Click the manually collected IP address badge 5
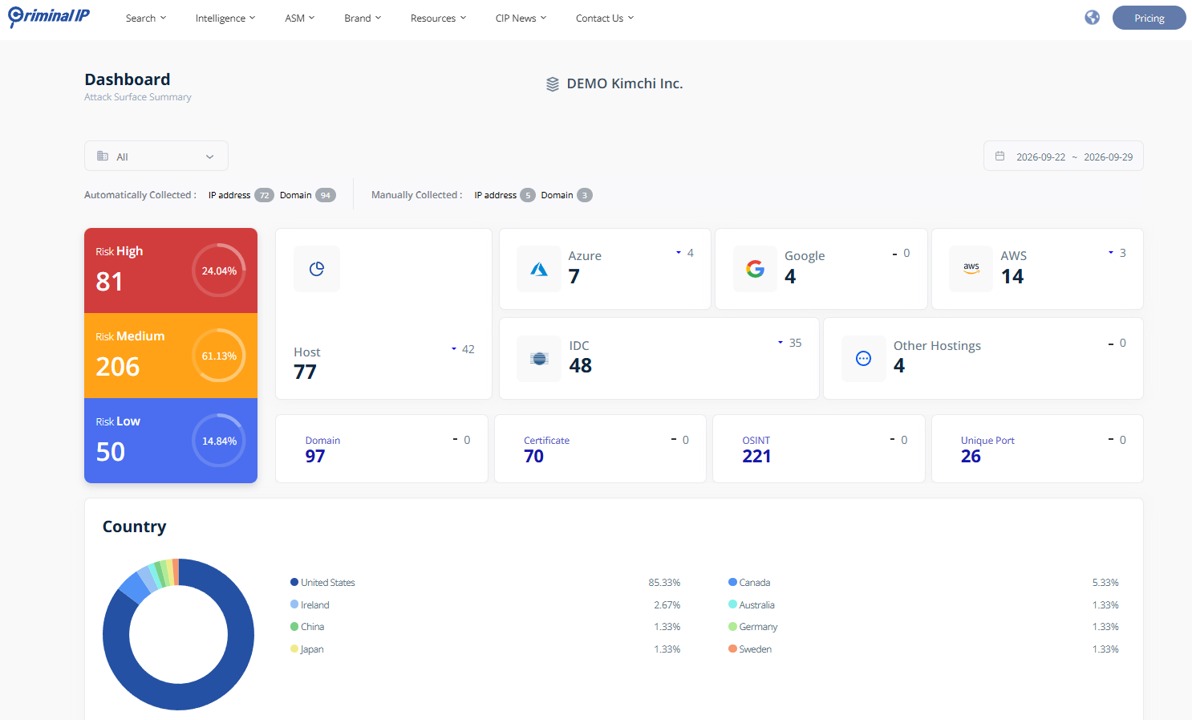The width and height of the screenshot is (1192, 720). coord(528,195)
